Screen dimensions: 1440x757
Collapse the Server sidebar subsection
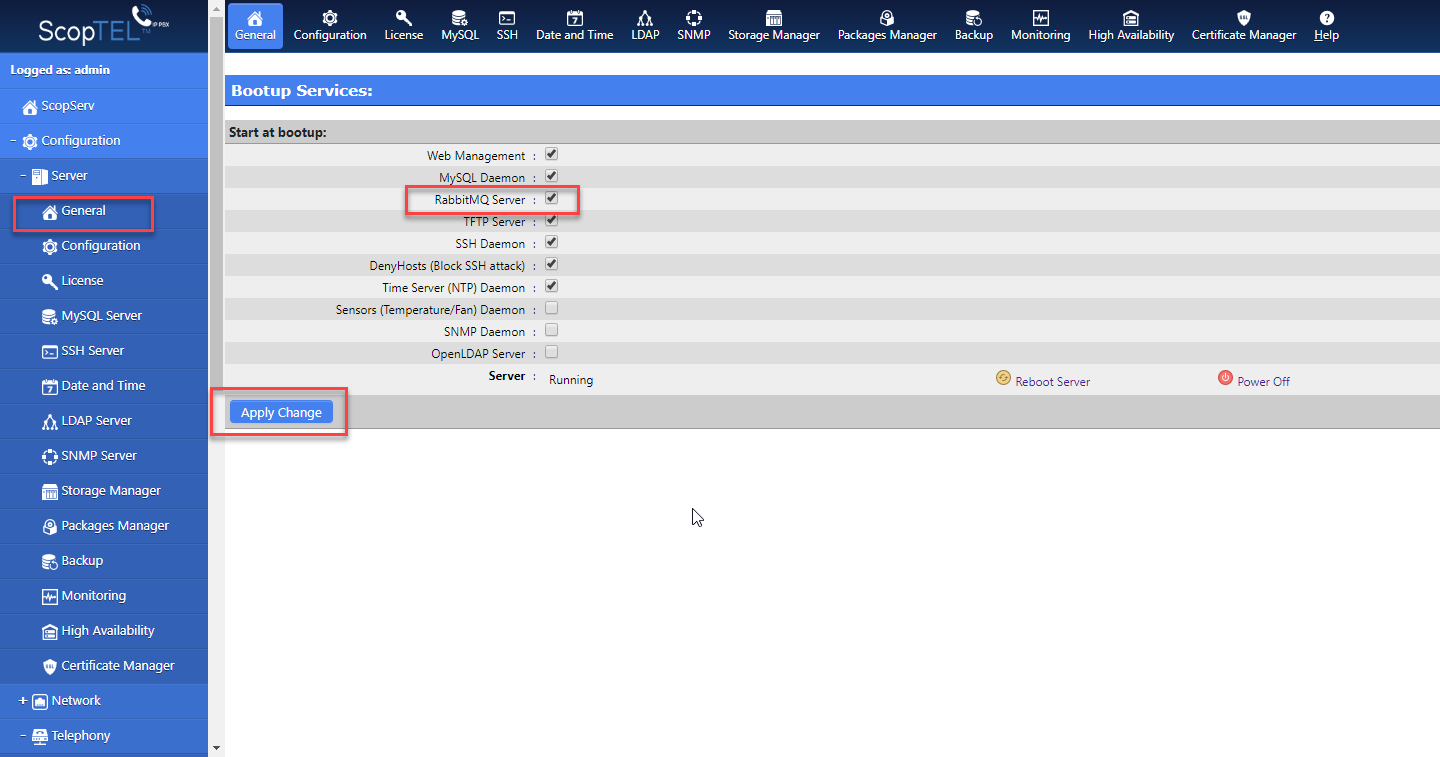click(23, 176)
